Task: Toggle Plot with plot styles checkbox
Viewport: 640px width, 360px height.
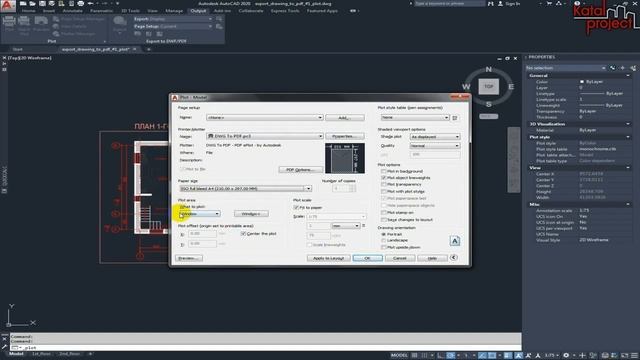Action: (x=384, y=191)
